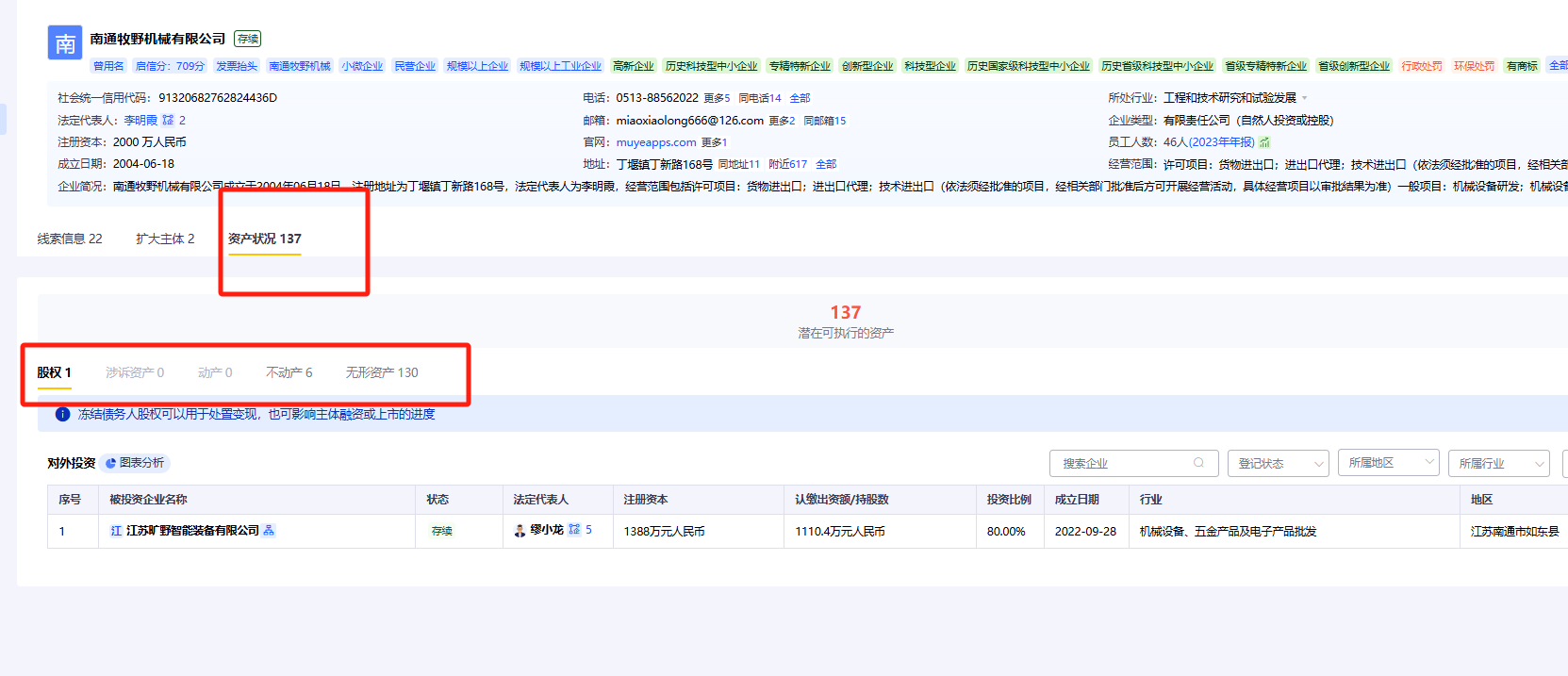Click the 发票抬头 tag
This screenshot has height=676, width=1568.
[x=237, y=66]
